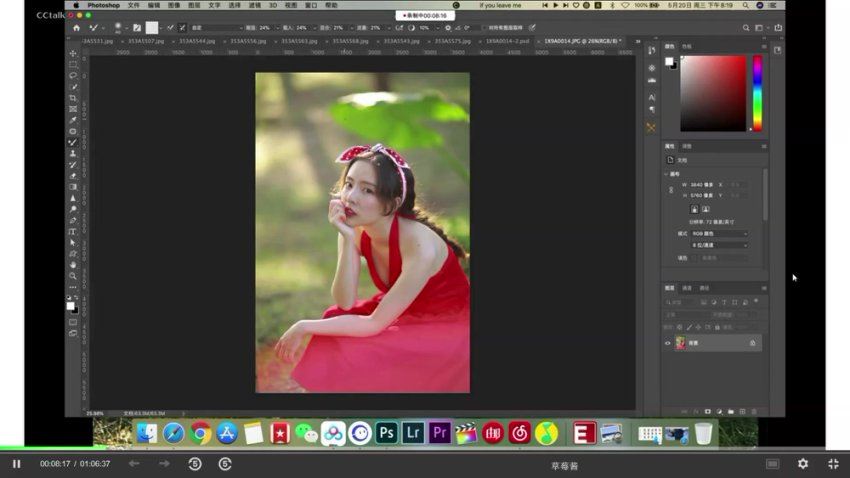
Task: Select the Clone Stamp tool
Action: click(73, 153)
